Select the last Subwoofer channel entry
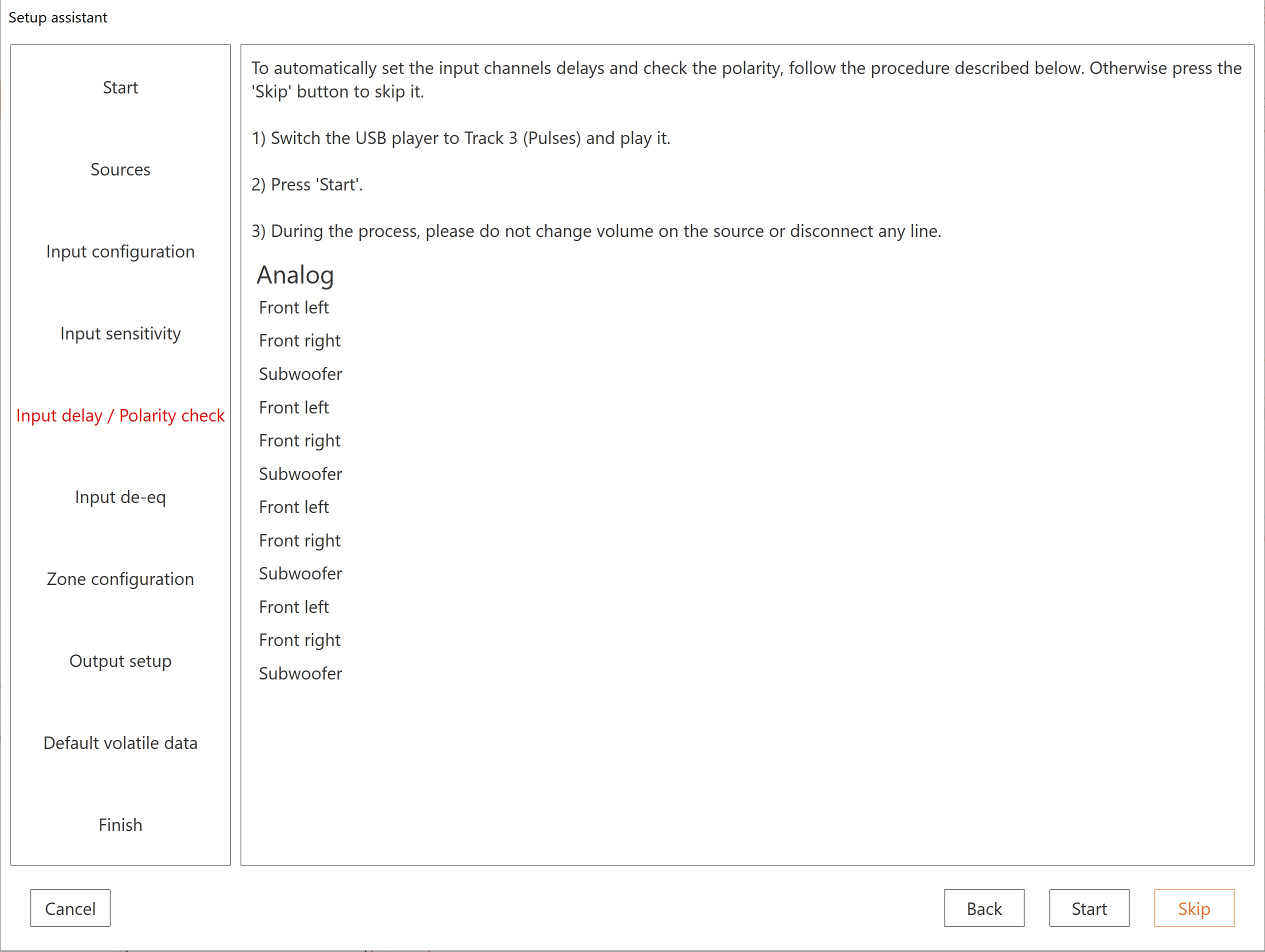Viewport: 1265px width, 952px height. pos(300,673)
